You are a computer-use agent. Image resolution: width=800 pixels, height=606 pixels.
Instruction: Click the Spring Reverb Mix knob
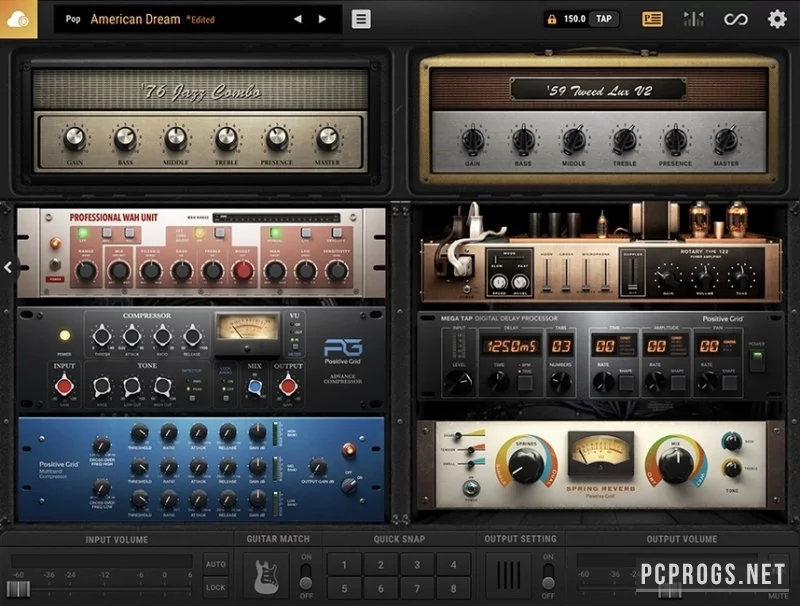click(674, 464)
